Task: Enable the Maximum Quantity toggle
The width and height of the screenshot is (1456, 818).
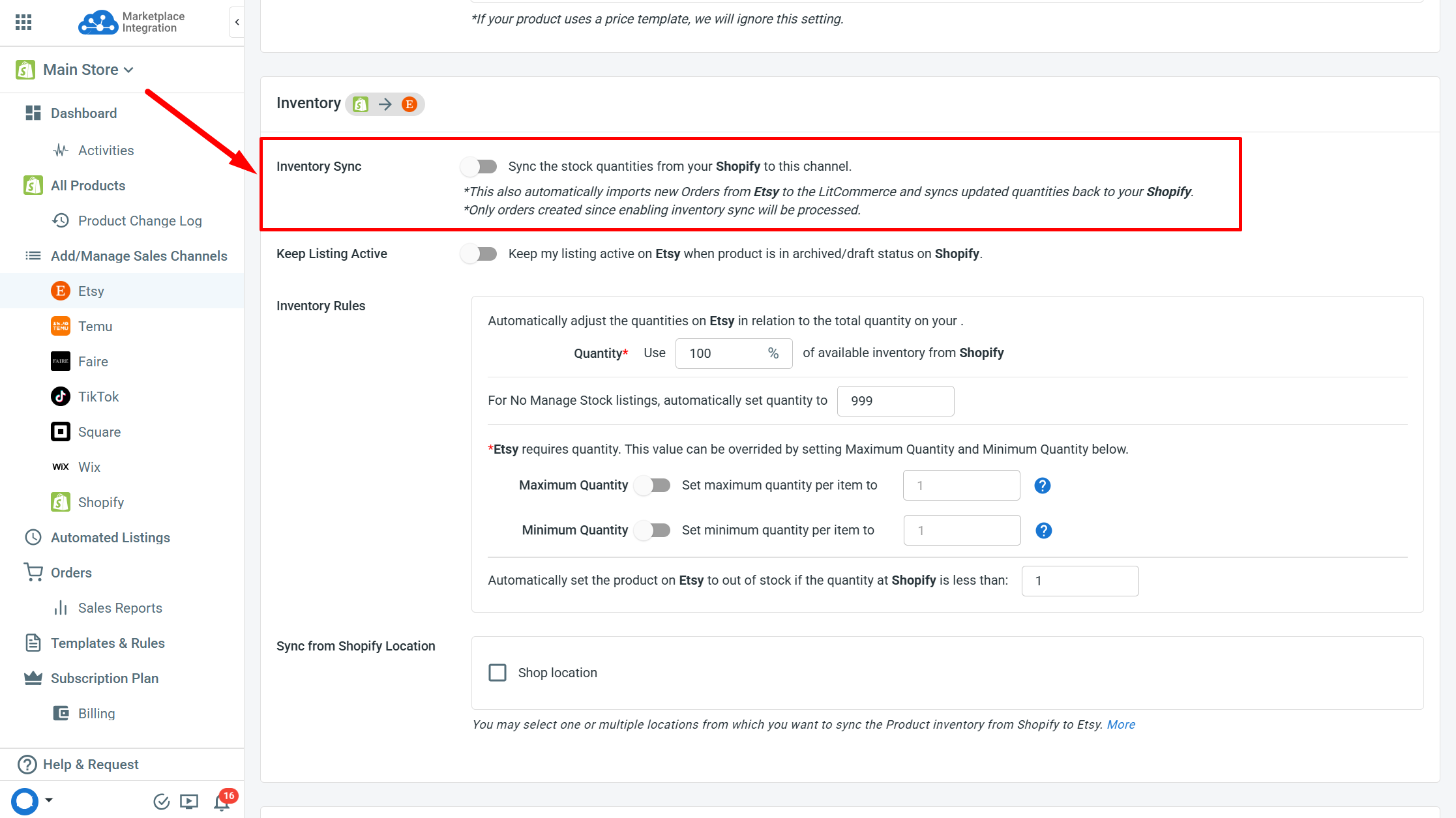Action: 653,486
